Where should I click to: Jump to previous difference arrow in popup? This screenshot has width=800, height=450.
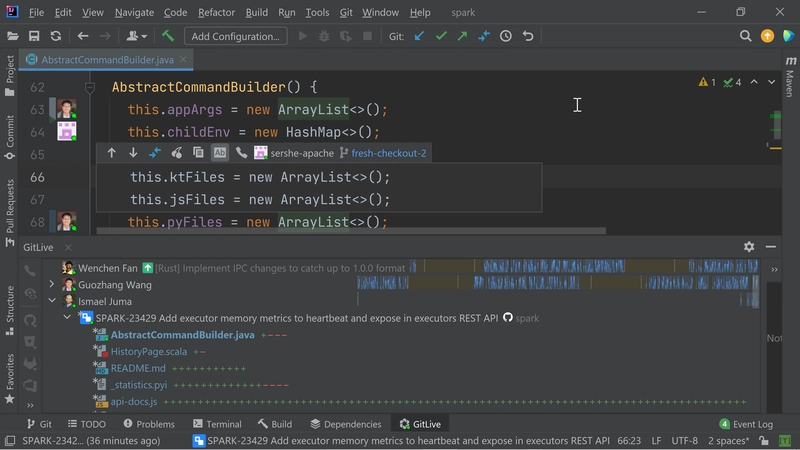112,153
